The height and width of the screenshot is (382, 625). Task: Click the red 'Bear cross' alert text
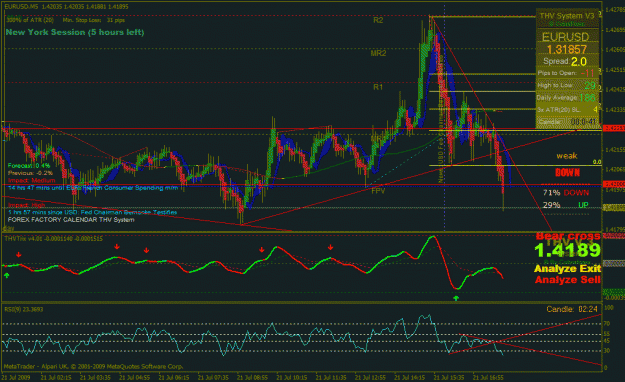click(x=568, y=236)
